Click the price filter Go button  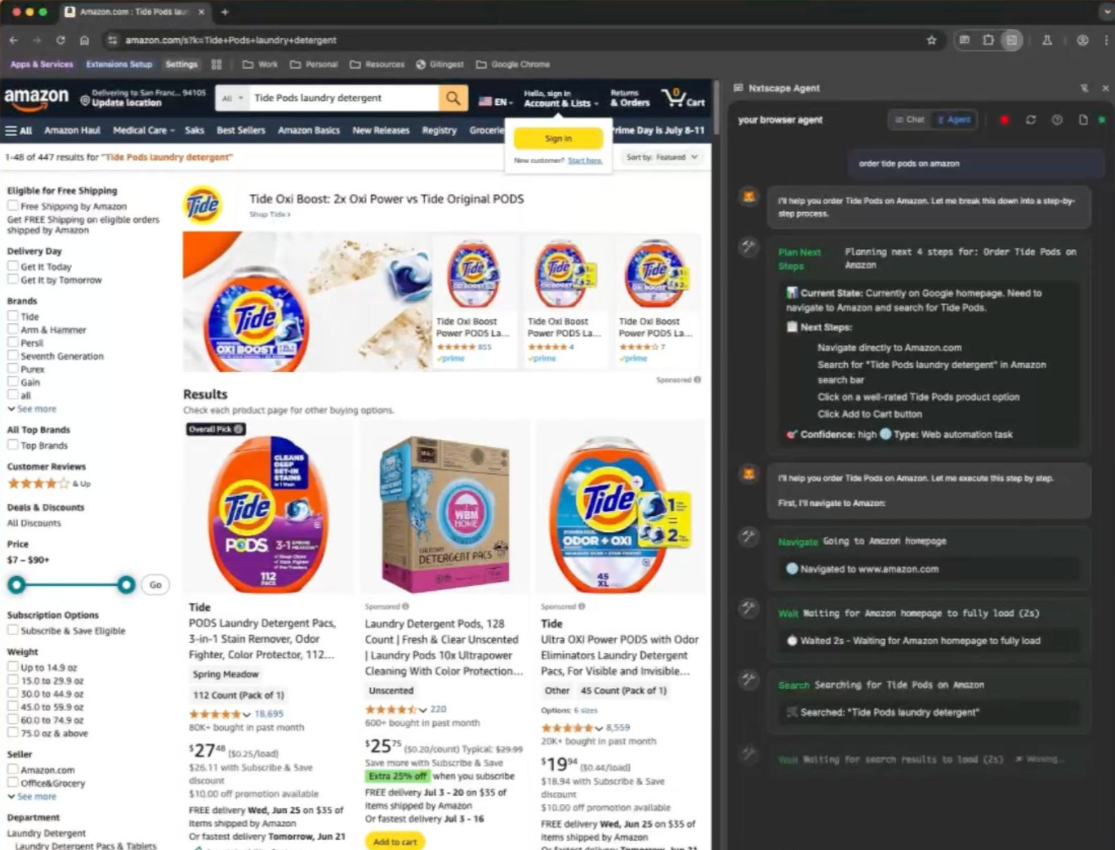pyautogui.click(x=155, y=585)
